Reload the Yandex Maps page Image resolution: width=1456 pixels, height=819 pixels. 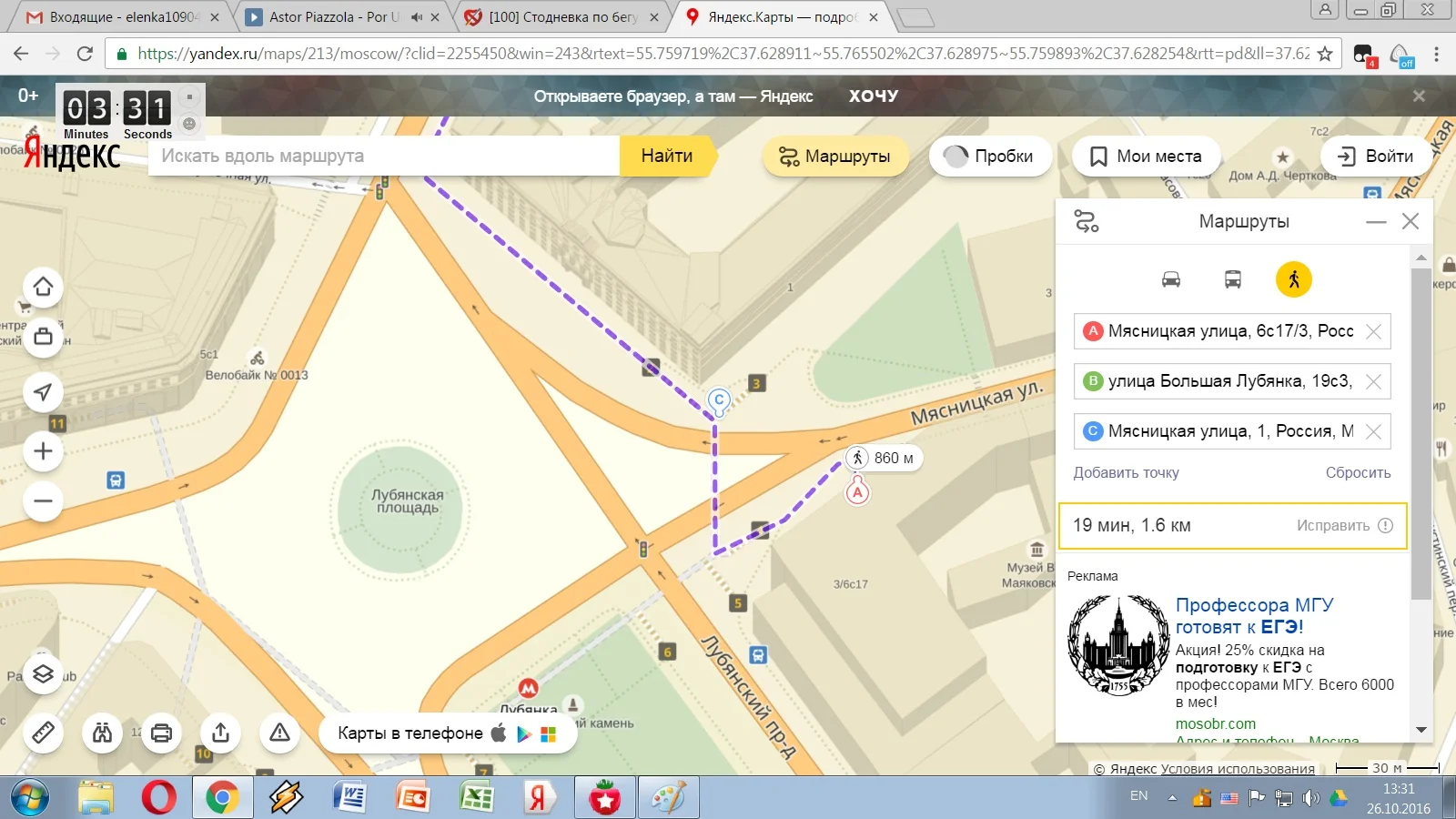click(85, 54)
